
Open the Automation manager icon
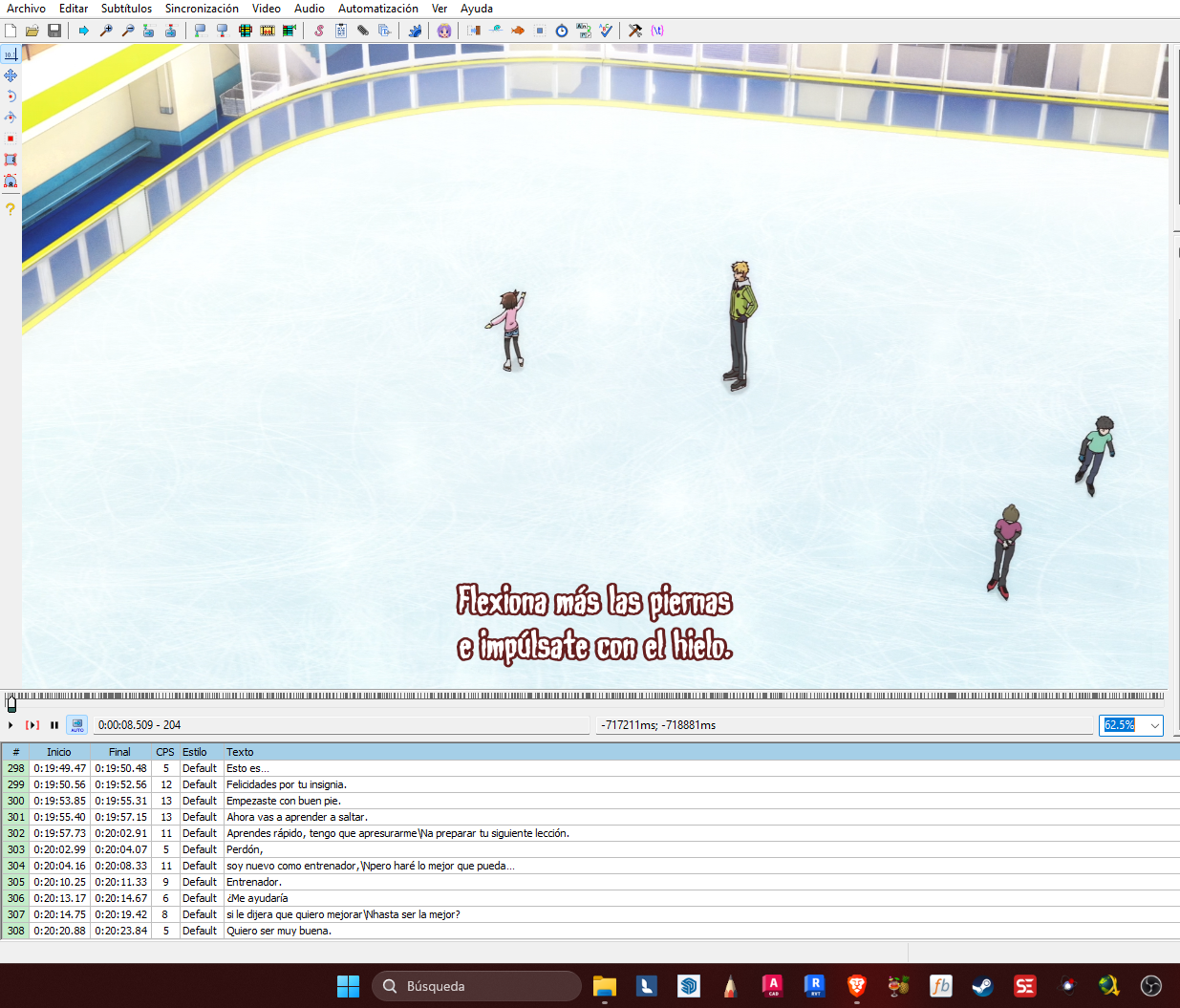[415, 31]
